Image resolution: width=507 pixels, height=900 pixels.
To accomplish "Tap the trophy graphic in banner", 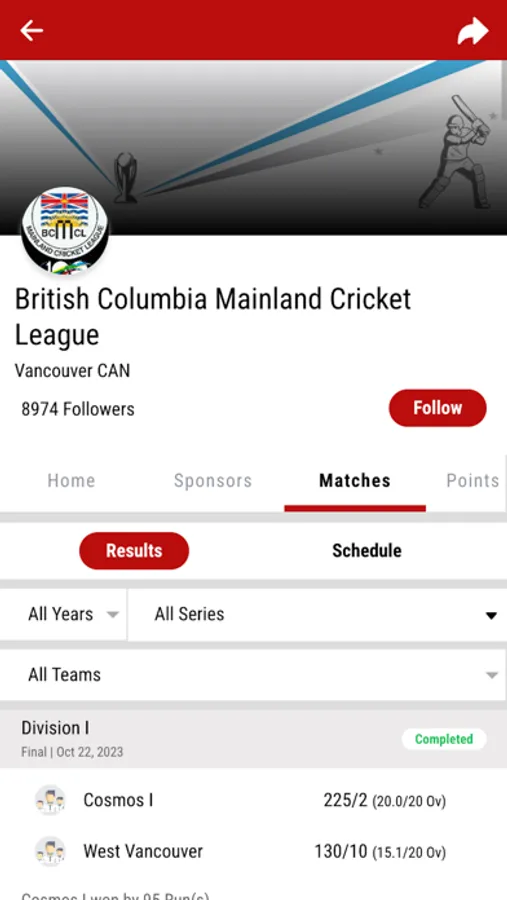I will point(125,177).
